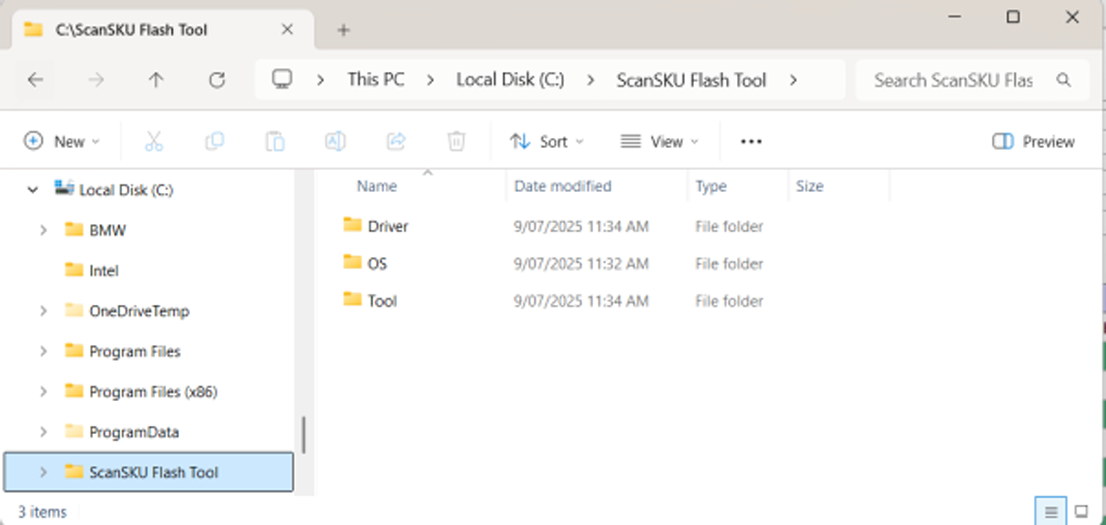Toggle the Preview pane
The width and height of the screenshot is (1106, 525).
tap(1033, 142)
